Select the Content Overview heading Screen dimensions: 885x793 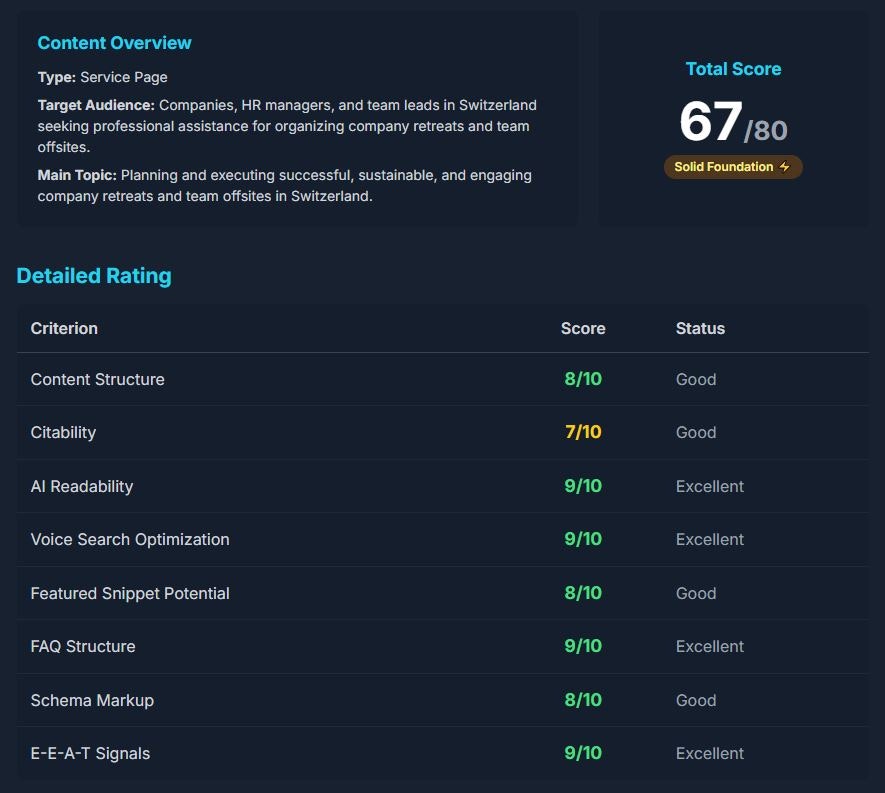[114, 43]
